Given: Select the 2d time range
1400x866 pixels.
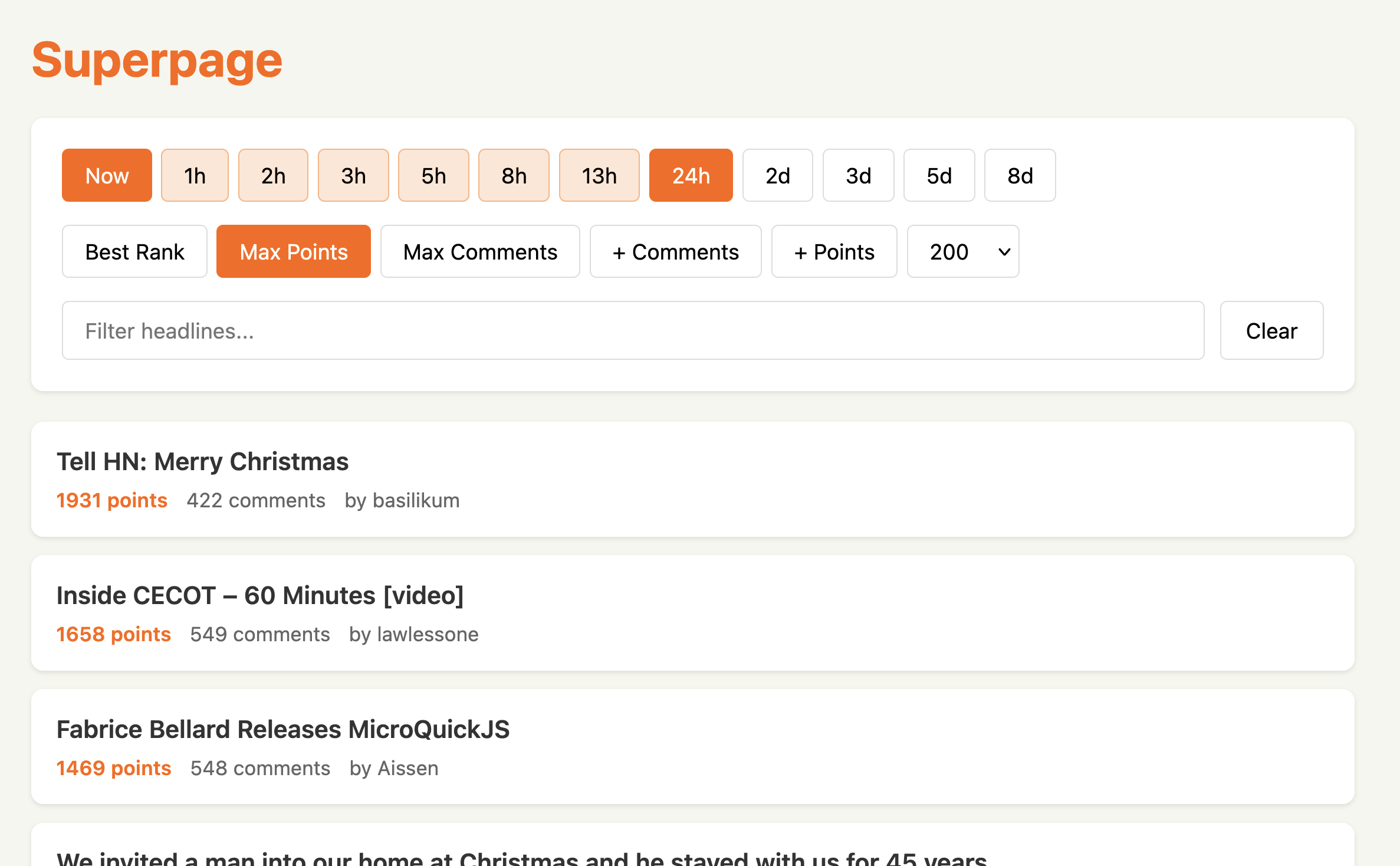Looking at the screenshot, I should [x=777, y=175].
